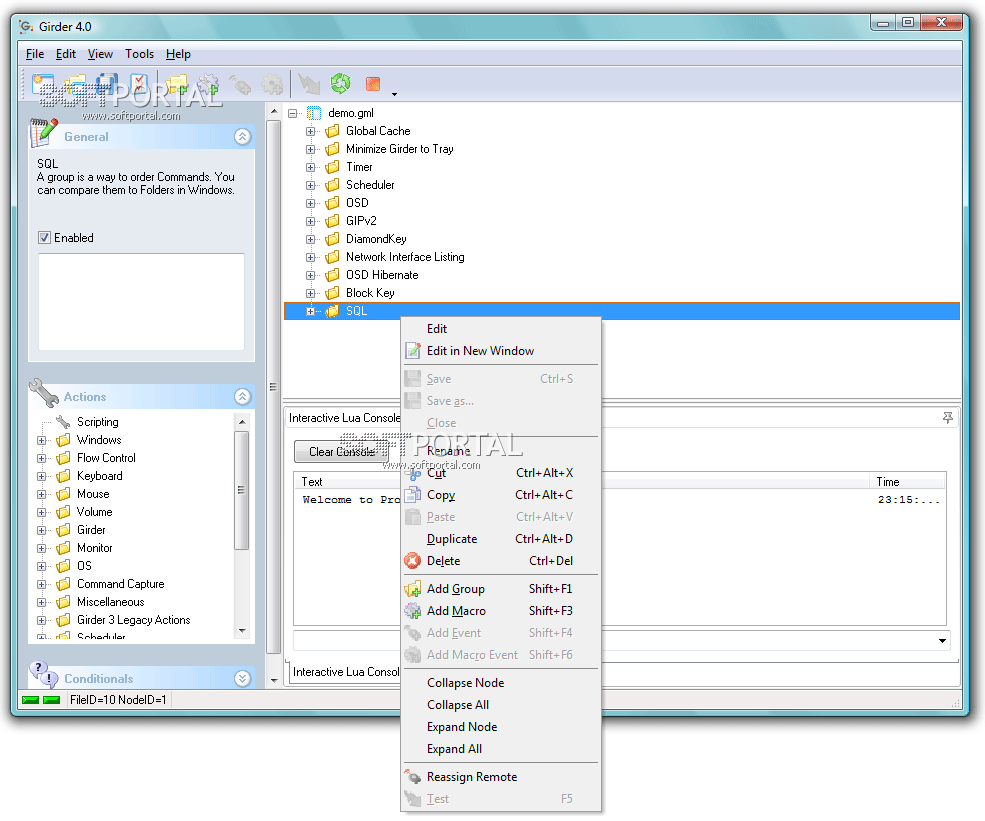
Task: Click the Open file folder toolbar icon
Action: pos(75,84)
